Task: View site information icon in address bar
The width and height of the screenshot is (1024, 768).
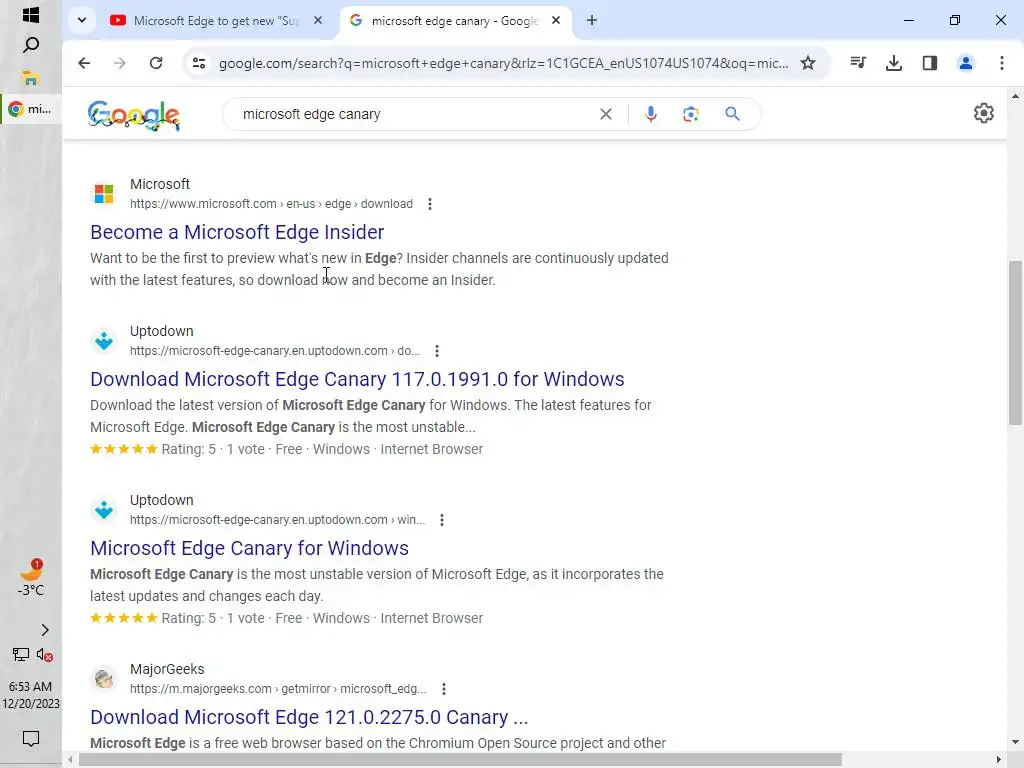Action: (199, 63)
